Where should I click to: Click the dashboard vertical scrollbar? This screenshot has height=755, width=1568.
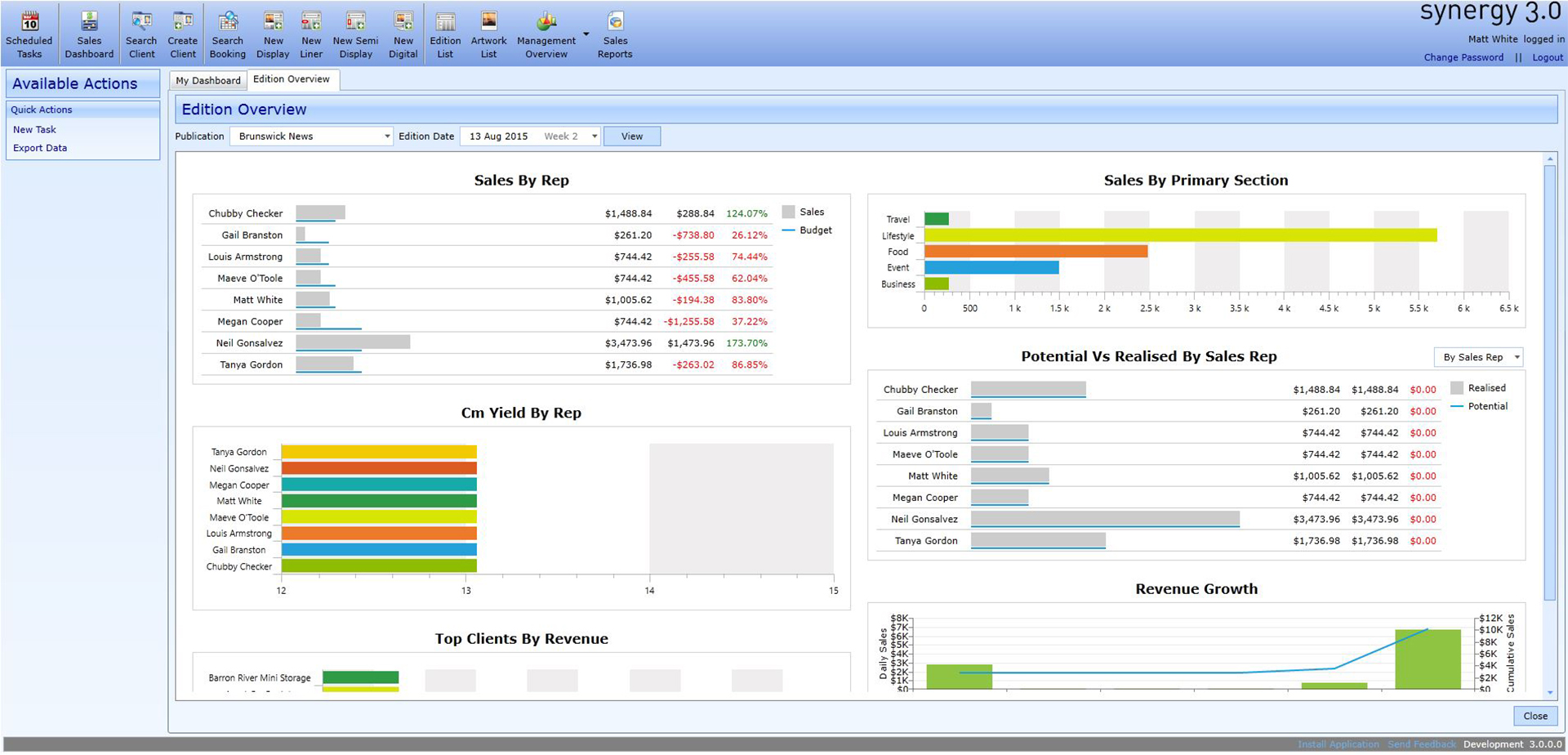[x=1549, y=384]
